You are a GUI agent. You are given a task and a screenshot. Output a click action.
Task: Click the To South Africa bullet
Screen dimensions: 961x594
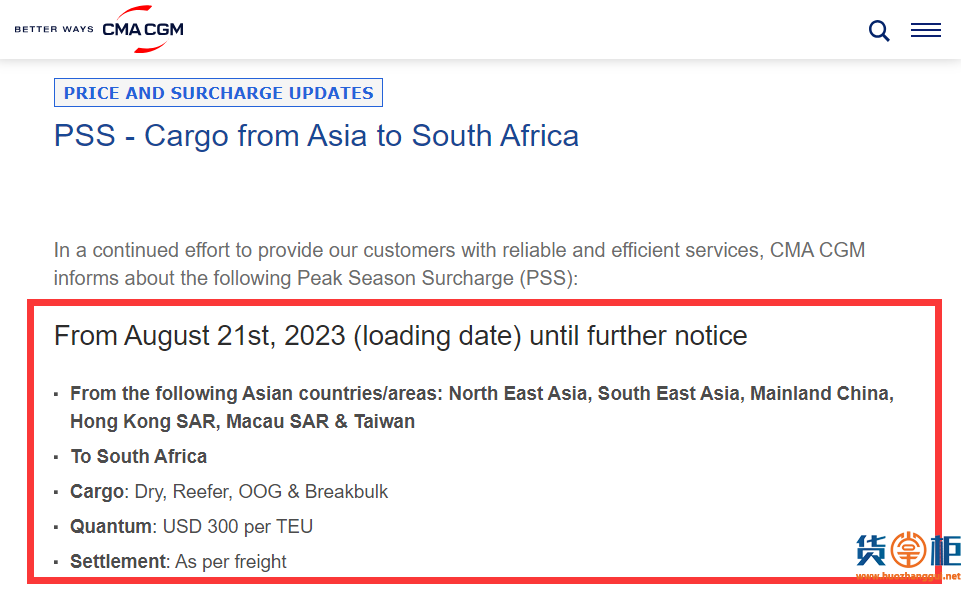coord(139,457)
